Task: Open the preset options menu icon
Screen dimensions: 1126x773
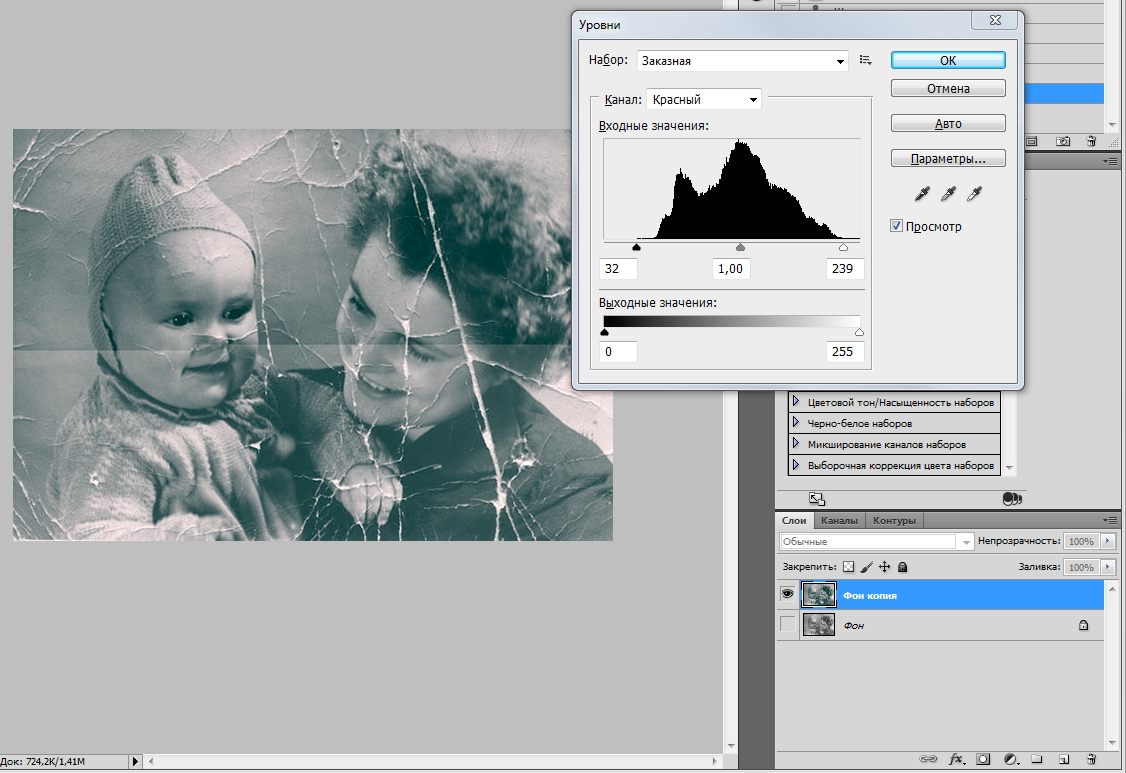Action: coord(866,61)
